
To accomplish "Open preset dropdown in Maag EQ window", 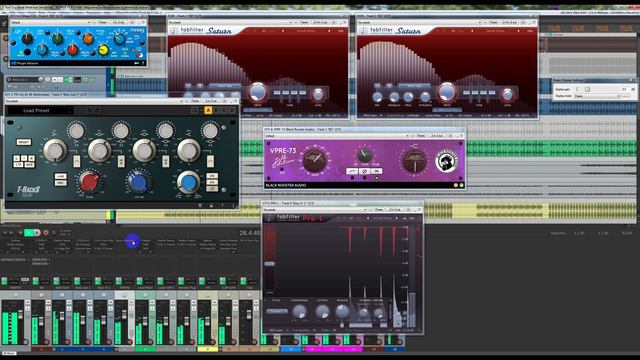I will 51,22.
